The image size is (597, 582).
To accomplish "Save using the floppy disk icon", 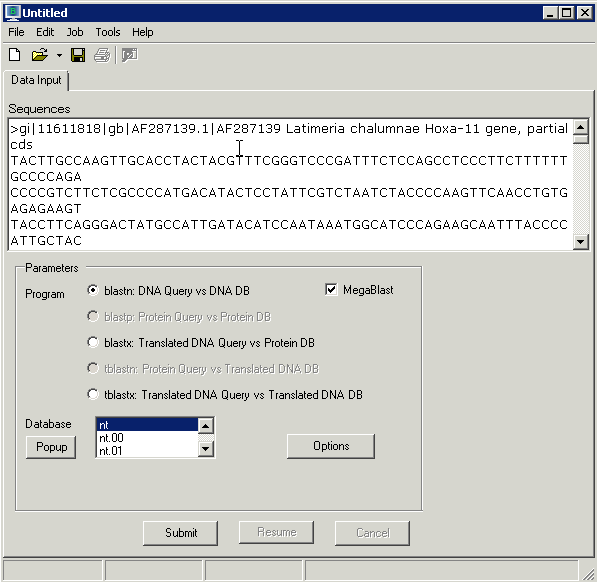I will [78, 55].
